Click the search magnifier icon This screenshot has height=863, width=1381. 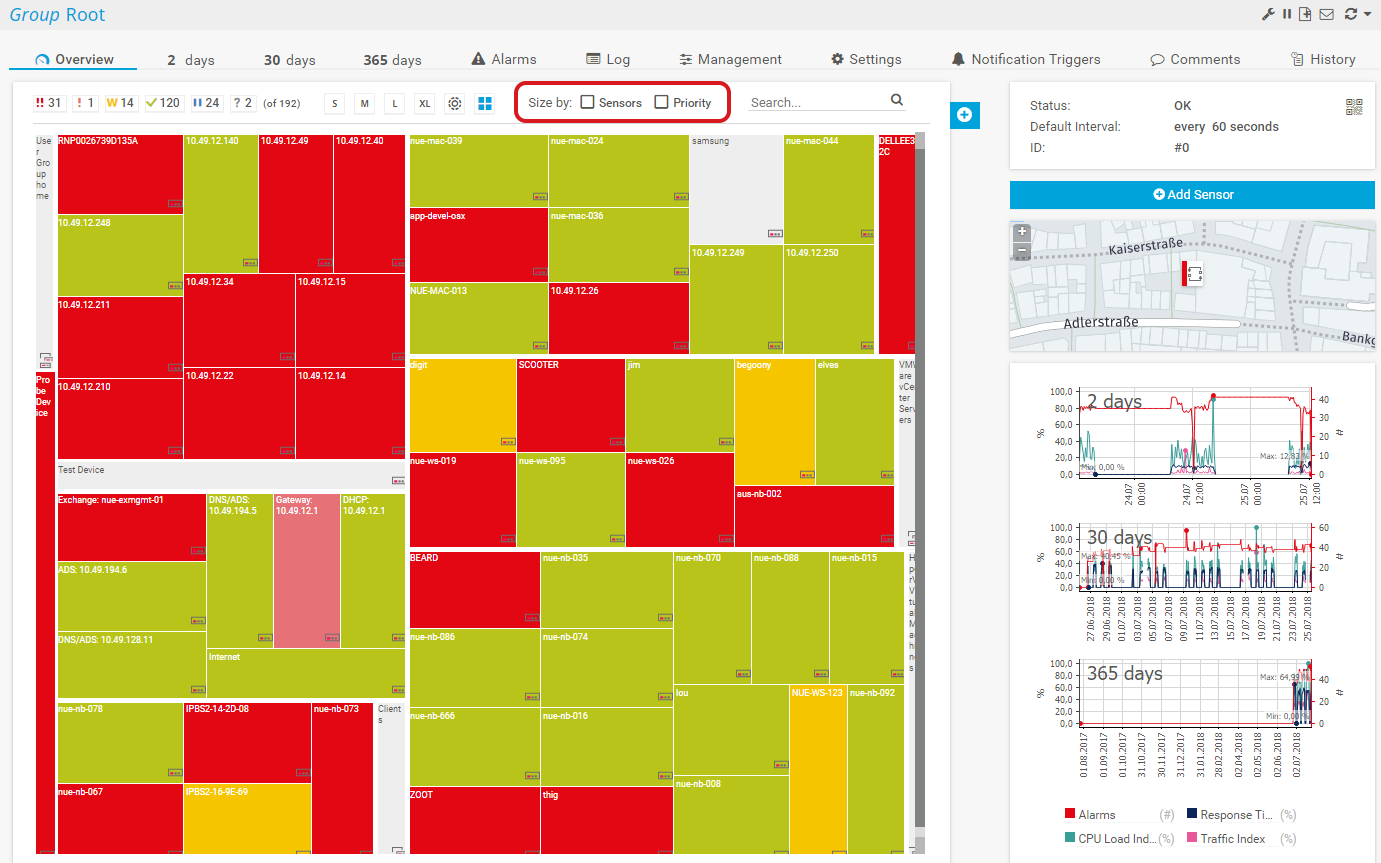(x=897, y=100)
